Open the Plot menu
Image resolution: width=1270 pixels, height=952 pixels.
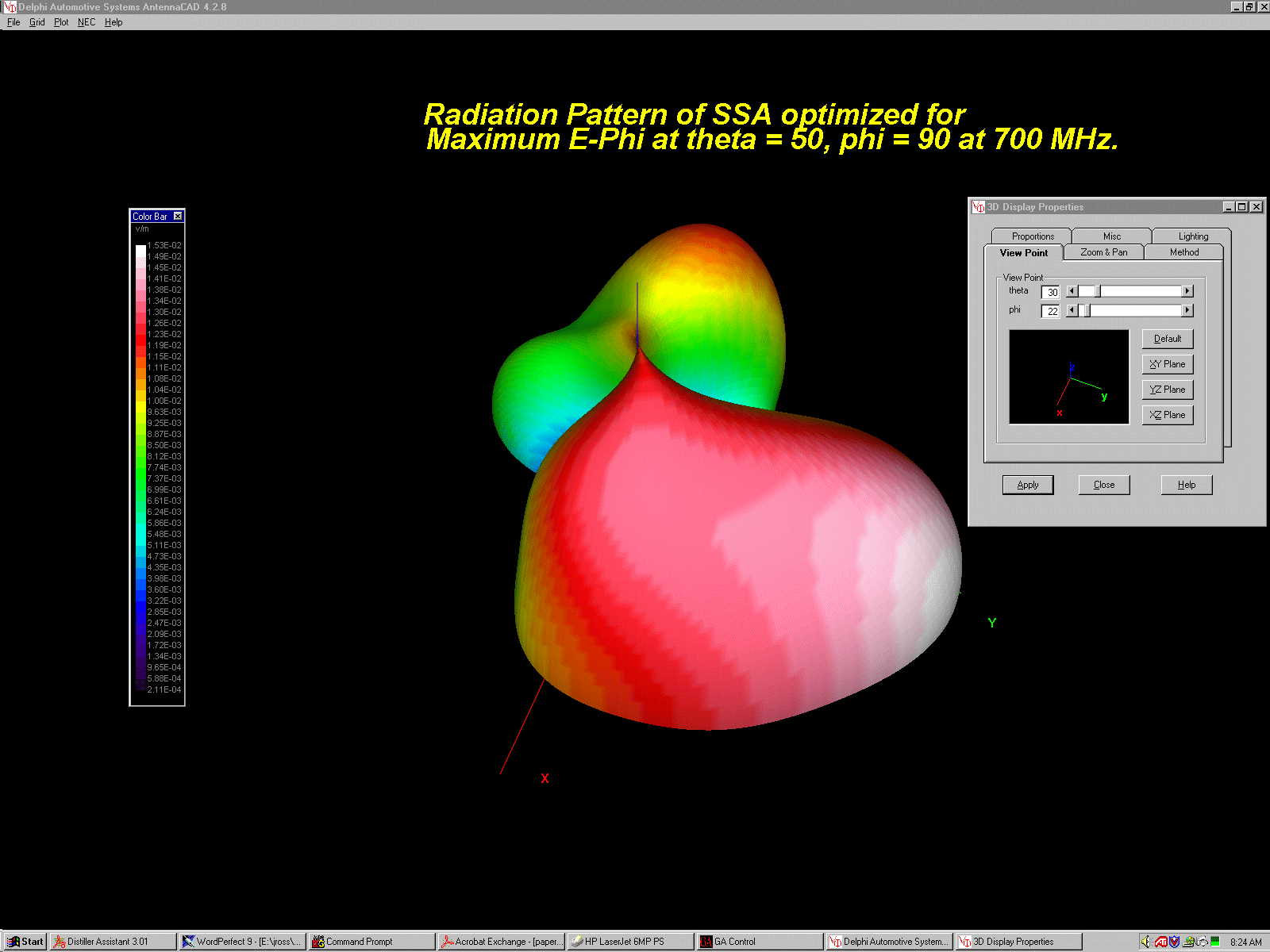point(61,22)
